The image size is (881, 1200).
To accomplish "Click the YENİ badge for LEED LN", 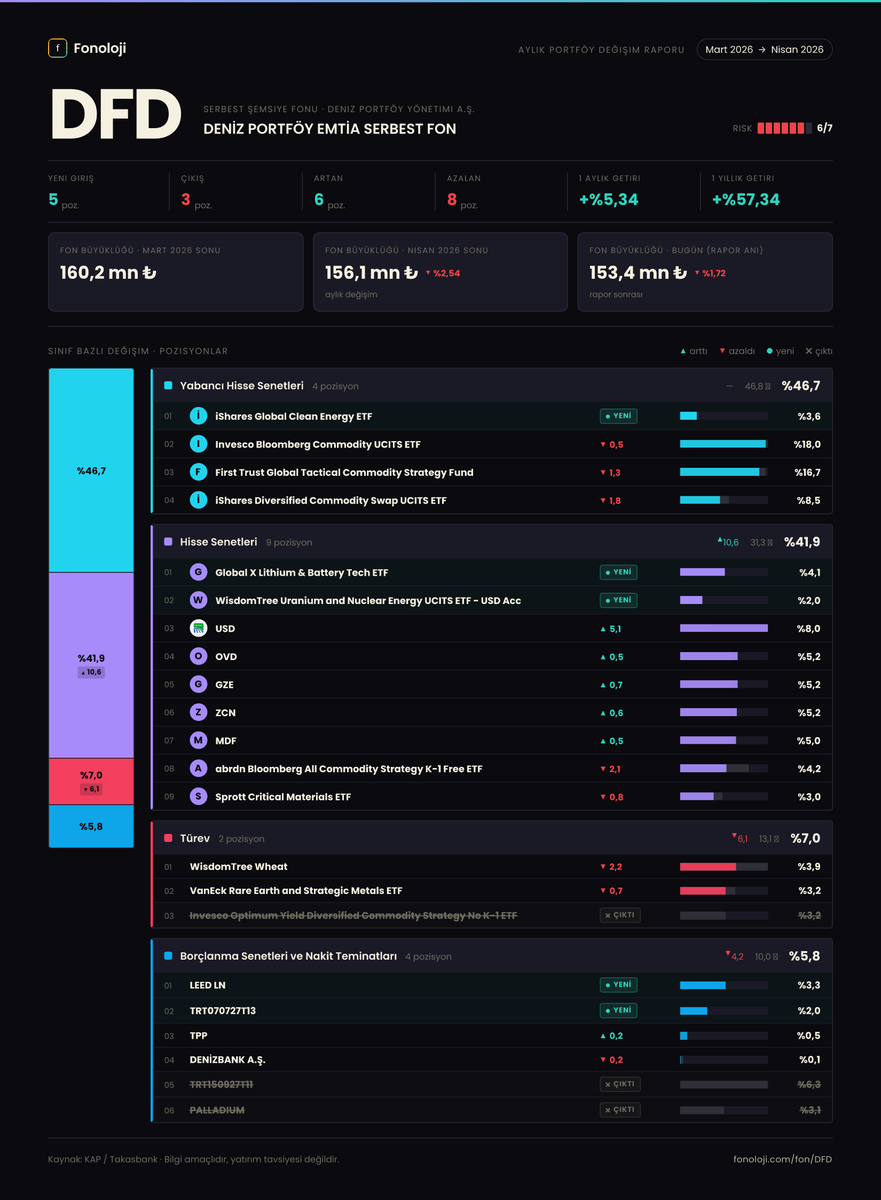I will point(618,985).
